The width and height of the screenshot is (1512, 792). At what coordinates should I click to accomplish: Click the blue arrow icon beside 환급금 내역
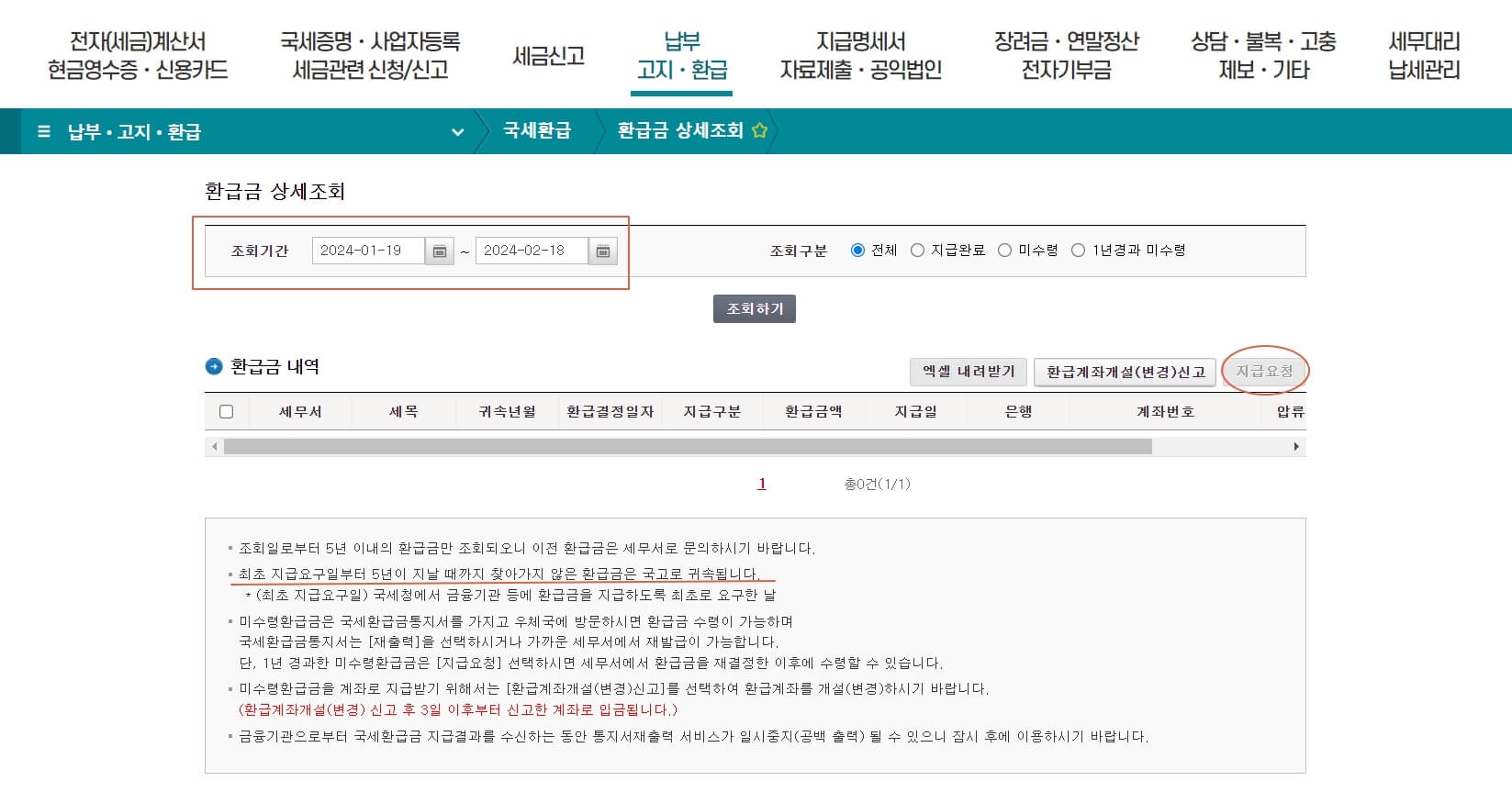[x=214, y=366]
